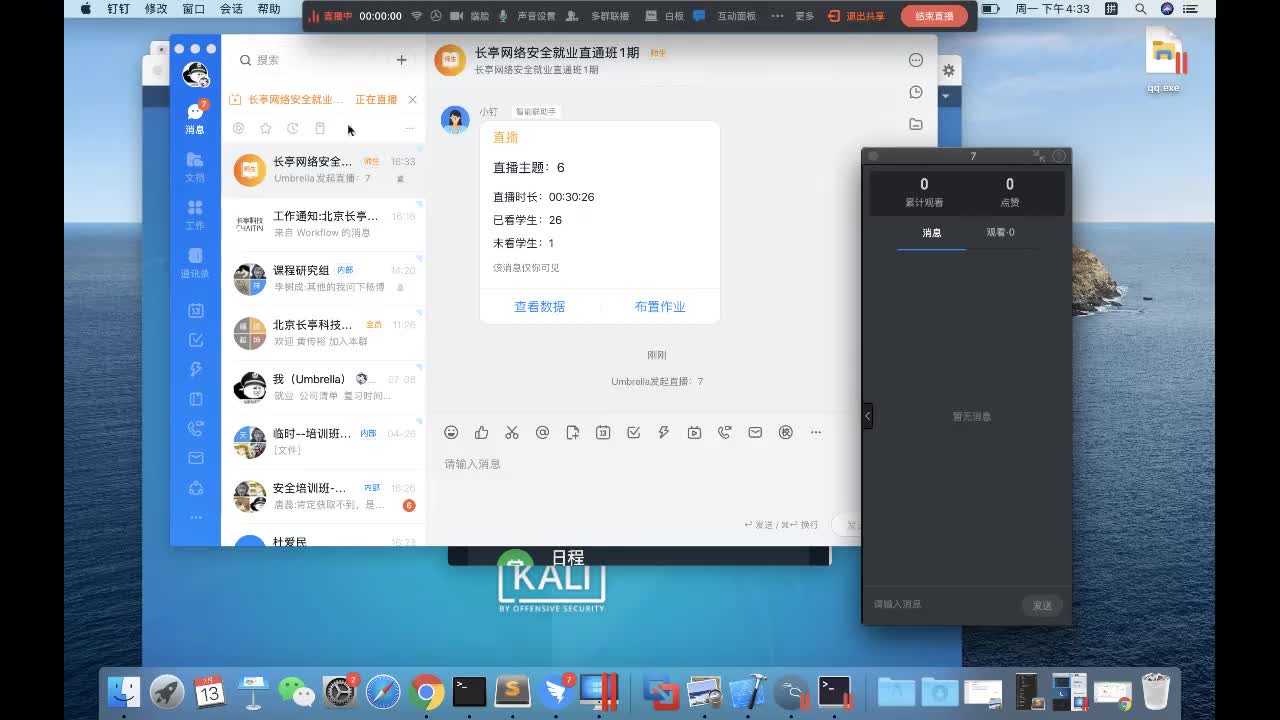Create a schedule with the chat toolbar calendar icon
The image size is (1280, 720).
[x=603, y=432]
